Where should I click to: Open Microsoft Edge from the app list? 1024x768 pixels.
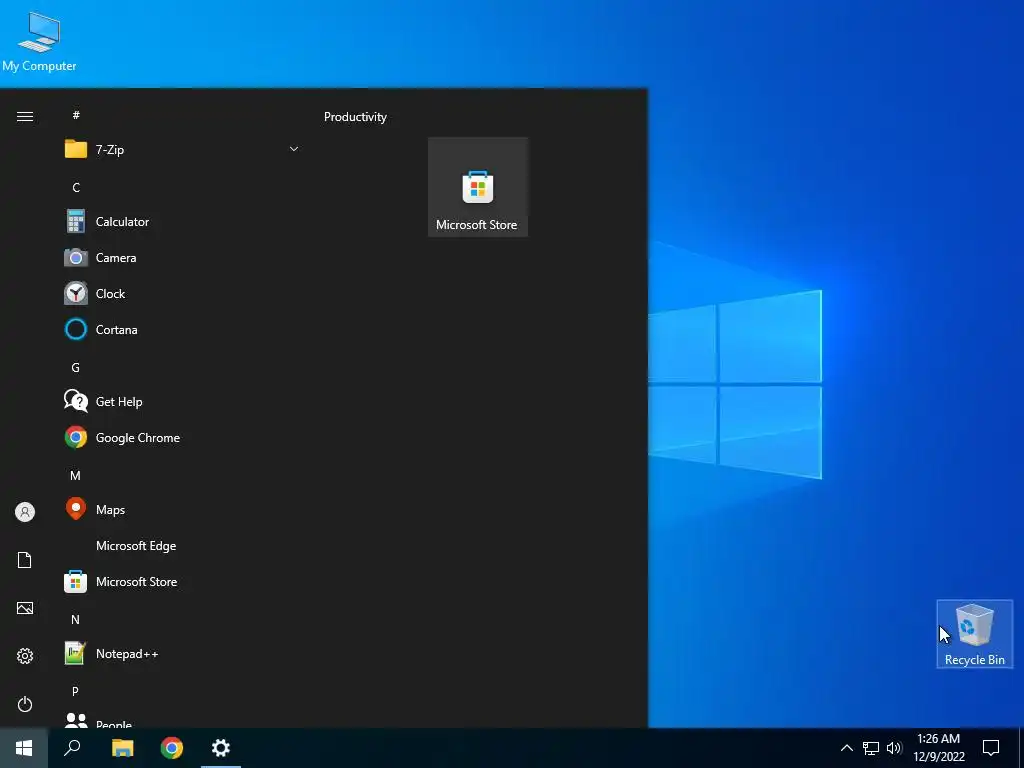coord(183,546)
